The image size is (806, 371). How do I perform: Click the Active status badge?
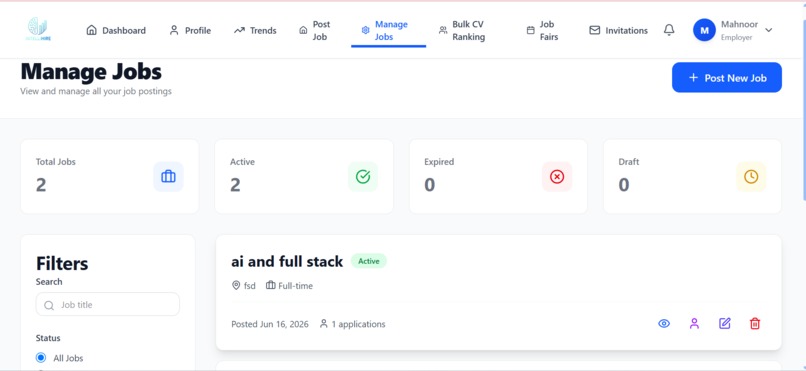pyautogui.click(x=369, y=261)
